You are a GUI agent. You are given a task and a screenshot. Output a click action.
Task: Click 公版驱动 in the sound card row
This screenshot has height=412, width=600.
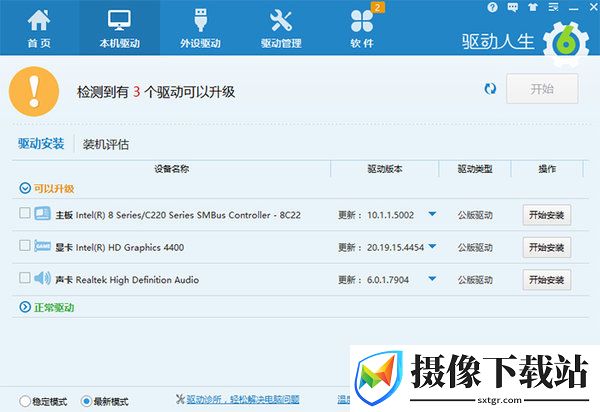(x=475, y=280)
